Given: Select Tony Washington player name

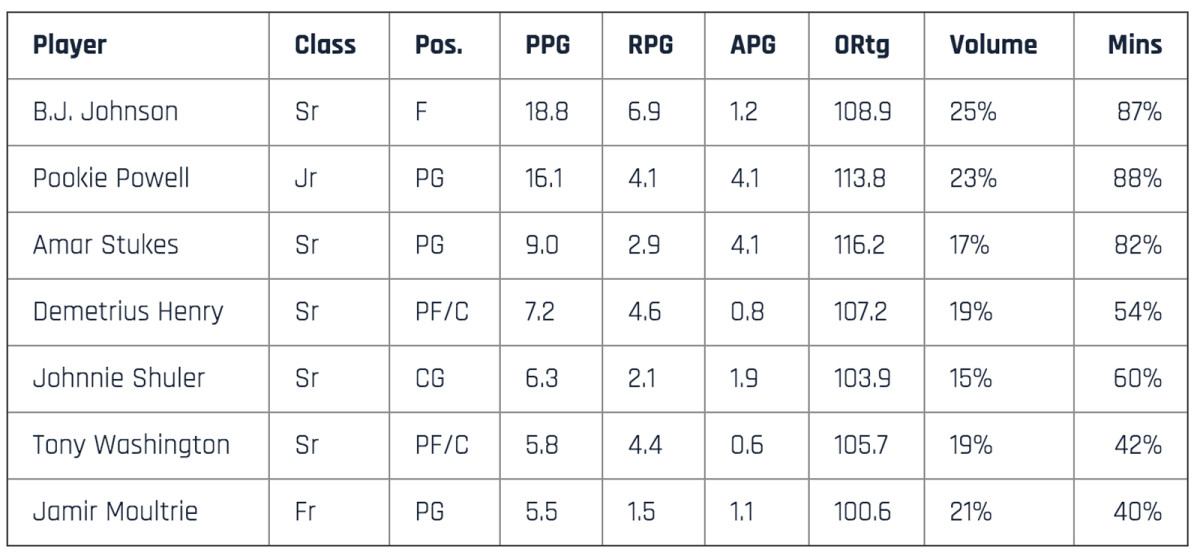Looking at the screenshot, I should pos(131,445).
